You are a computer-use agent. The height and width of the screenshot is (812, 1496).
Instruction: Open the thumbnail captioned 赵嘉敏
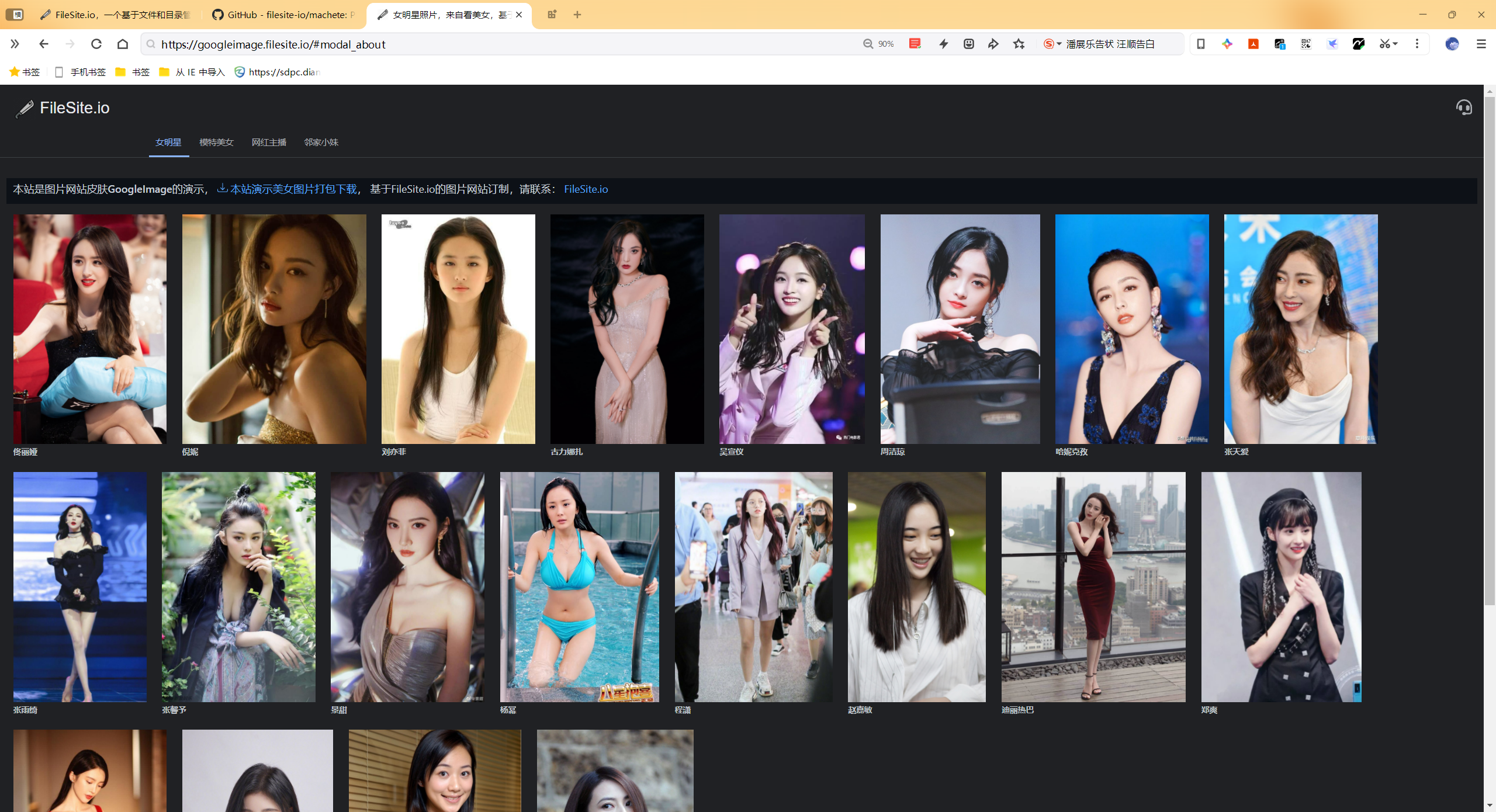(x=917, y=587)
